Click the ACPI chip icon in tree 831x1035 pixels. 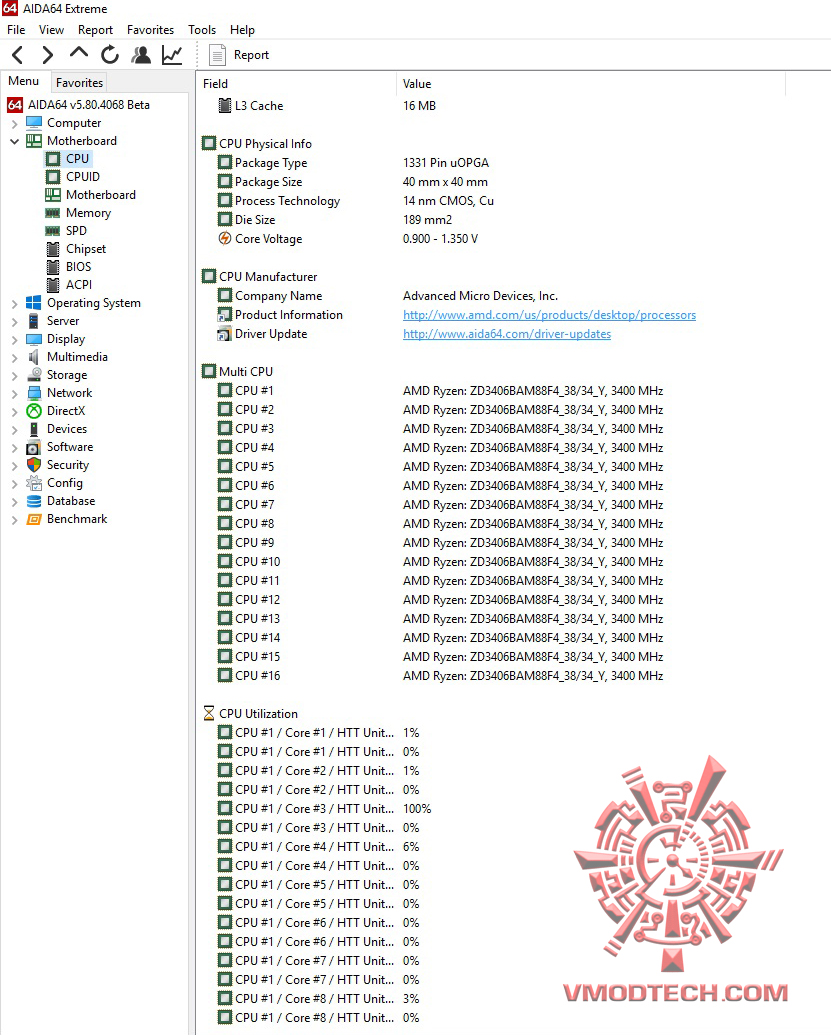click(53, 284)
